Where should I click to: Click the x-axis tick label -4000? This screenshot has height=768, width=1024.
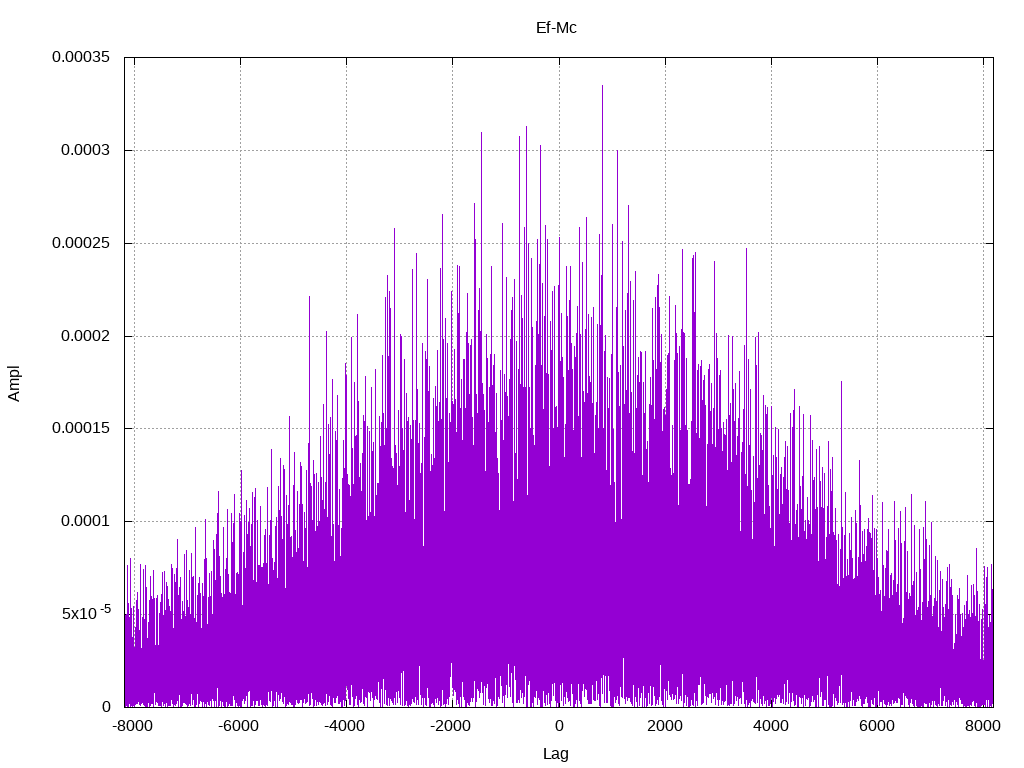pyautogui.click(x=345, y=726)
